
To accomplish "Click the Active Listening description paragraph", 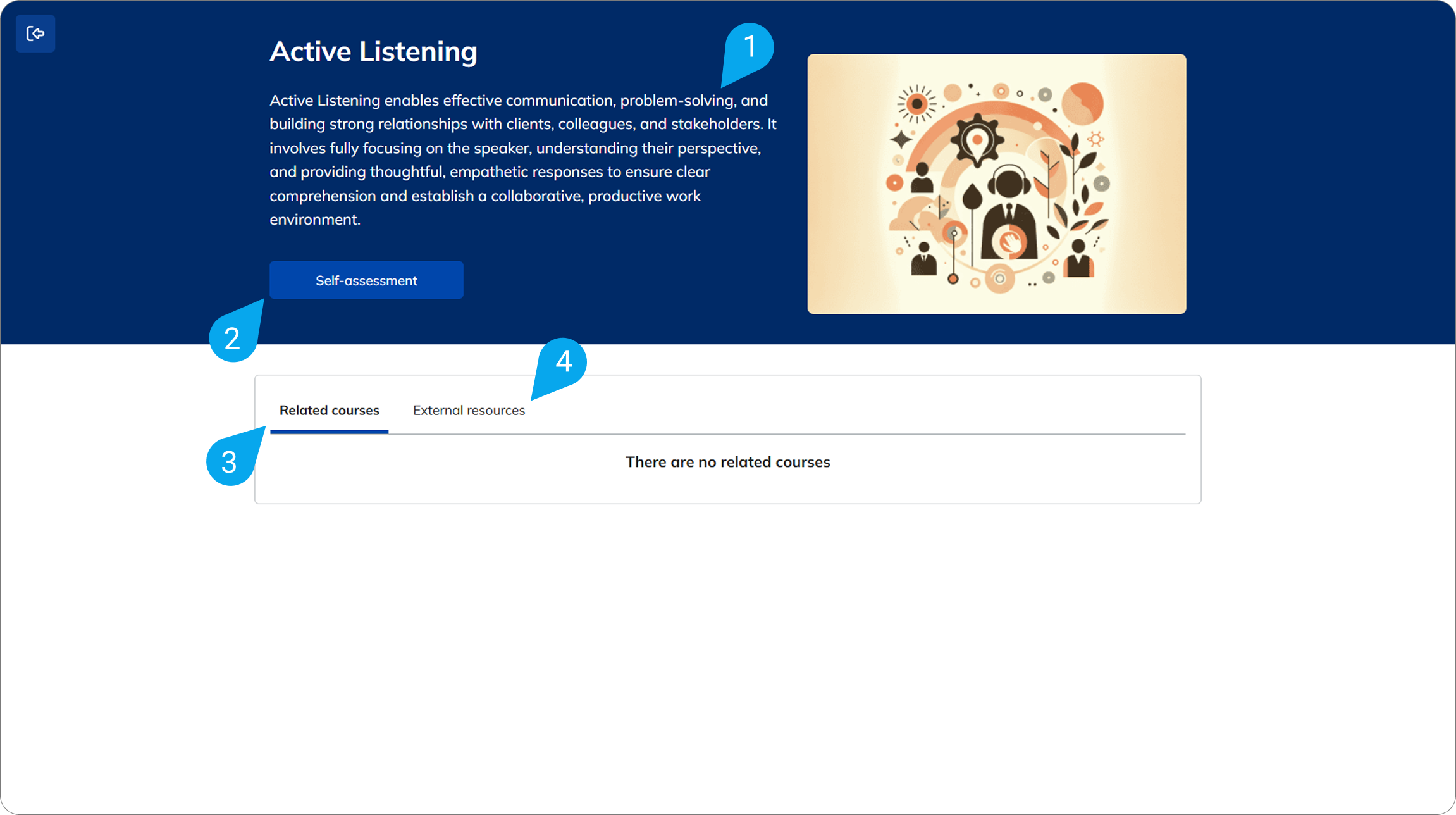I will 522,159.
